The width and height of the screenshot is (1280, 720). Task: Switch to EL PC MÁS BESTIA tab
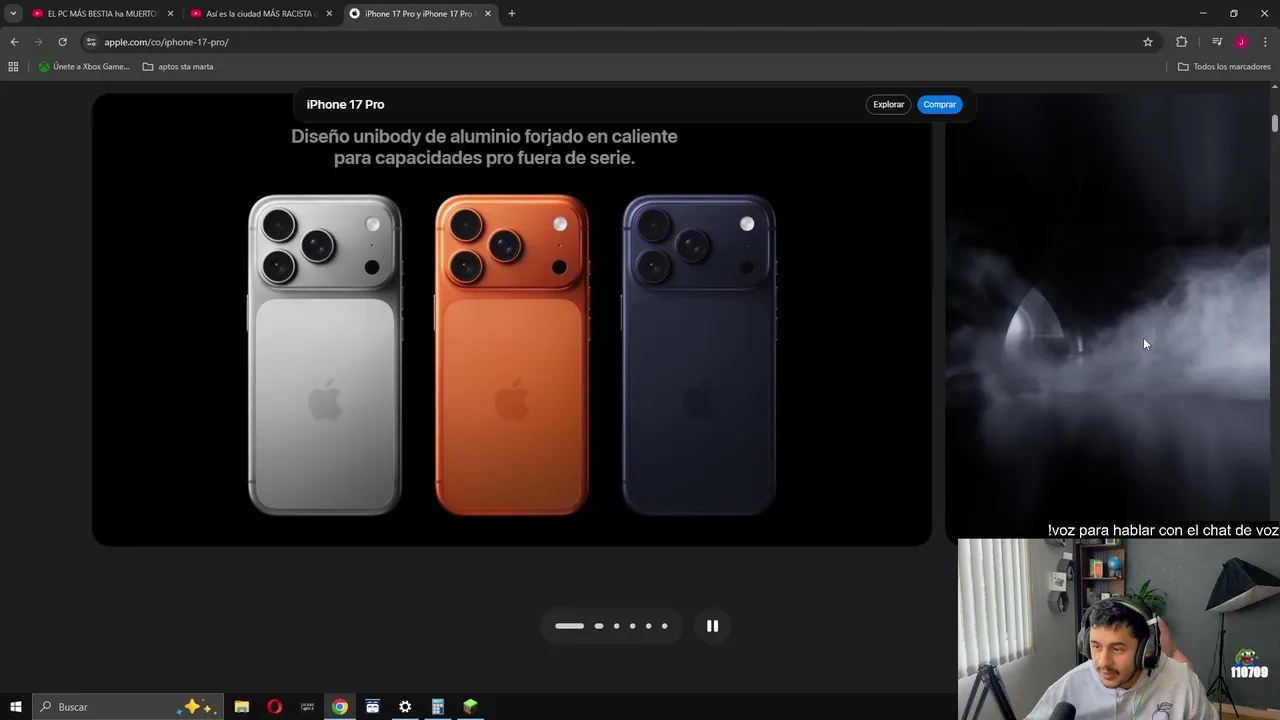[x=102, y=14]
